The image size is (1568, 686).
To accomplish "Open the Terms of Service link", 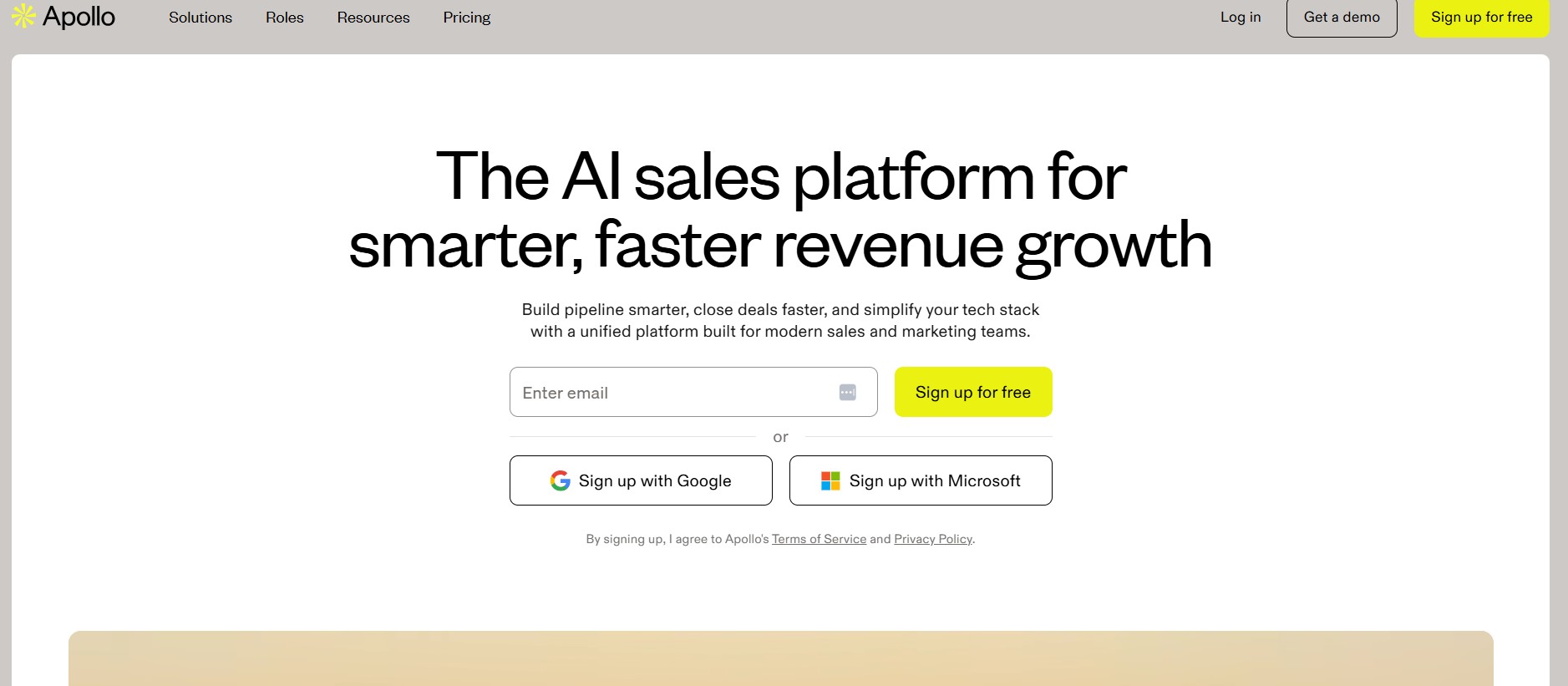I will (x=819, y=539).
